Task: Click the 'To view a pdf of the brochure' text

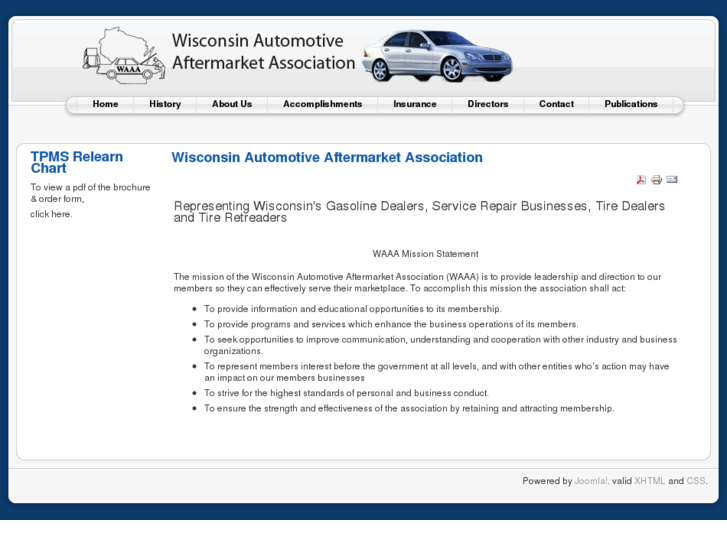Action: (90, 193)
